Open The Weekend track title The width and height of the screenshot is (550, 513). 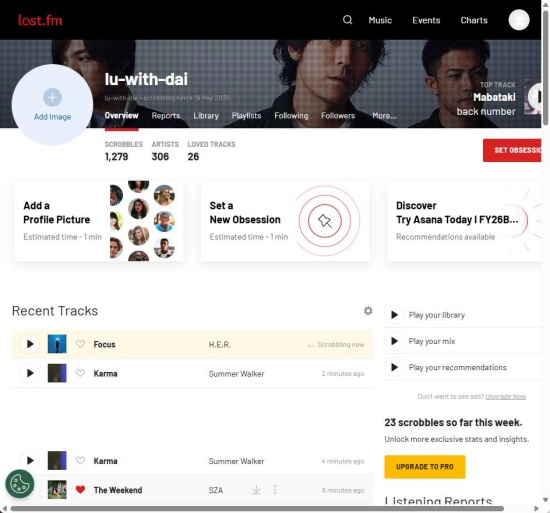(118, 490)
